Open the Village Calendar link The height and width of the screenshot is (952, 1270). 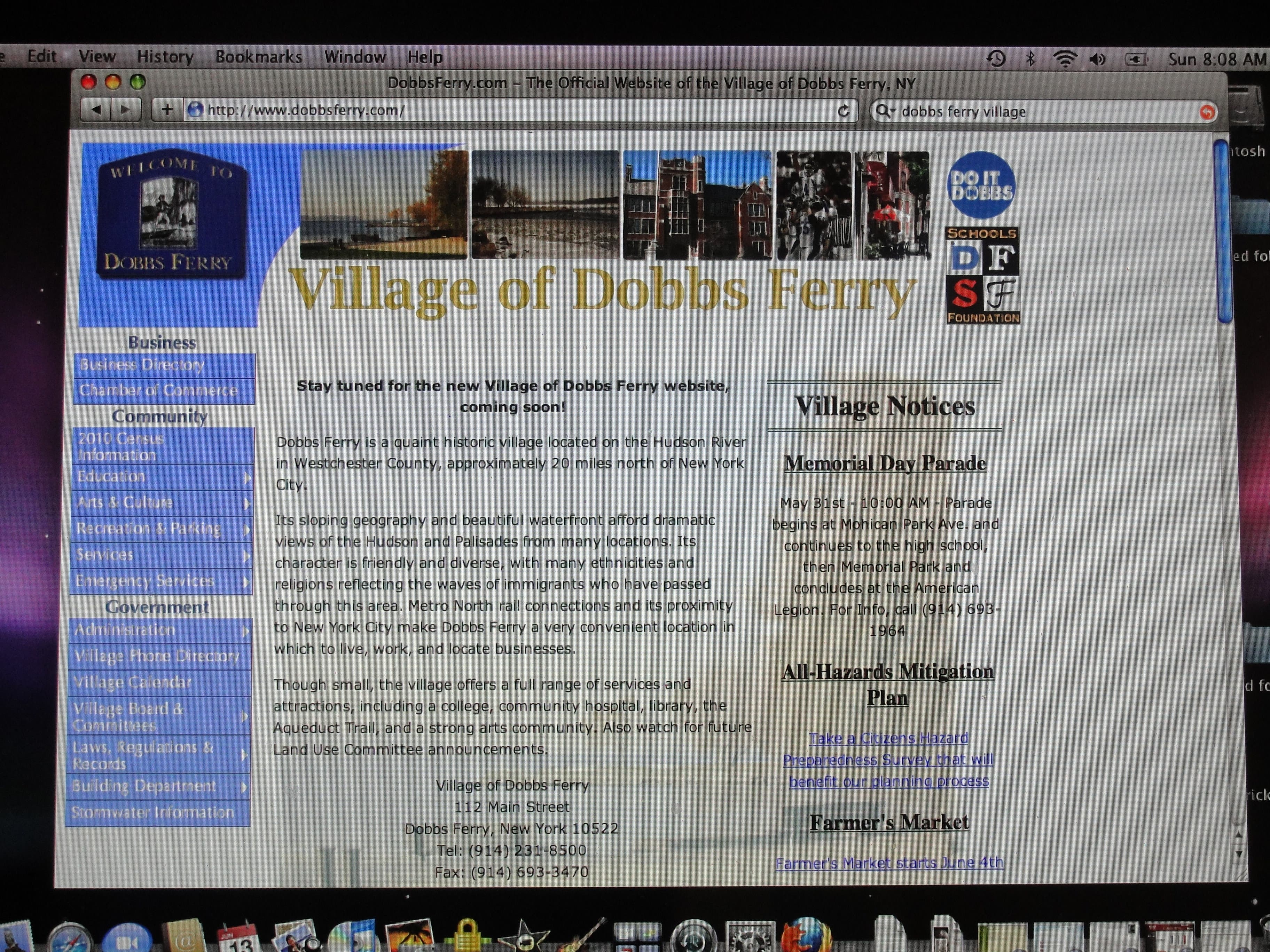coord(159,683)
